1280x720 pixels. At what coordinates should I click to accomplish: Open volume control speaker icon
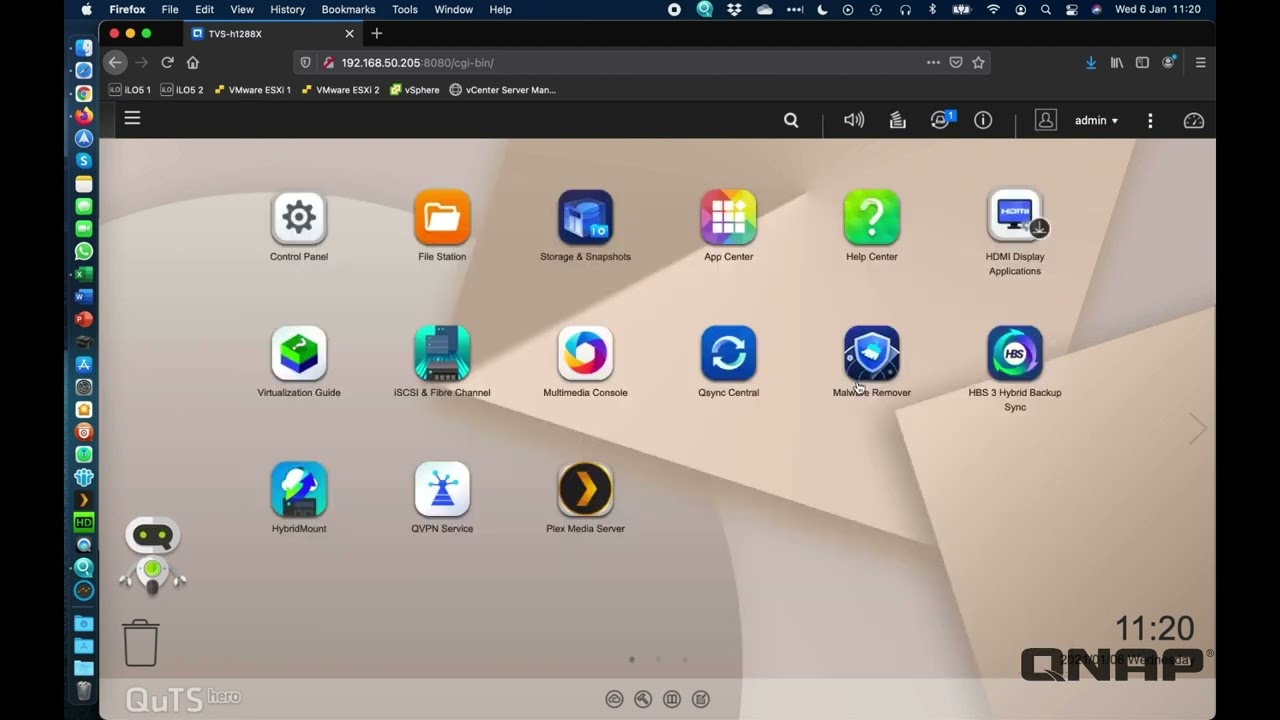pyautogui.click(x=854, y=120)
